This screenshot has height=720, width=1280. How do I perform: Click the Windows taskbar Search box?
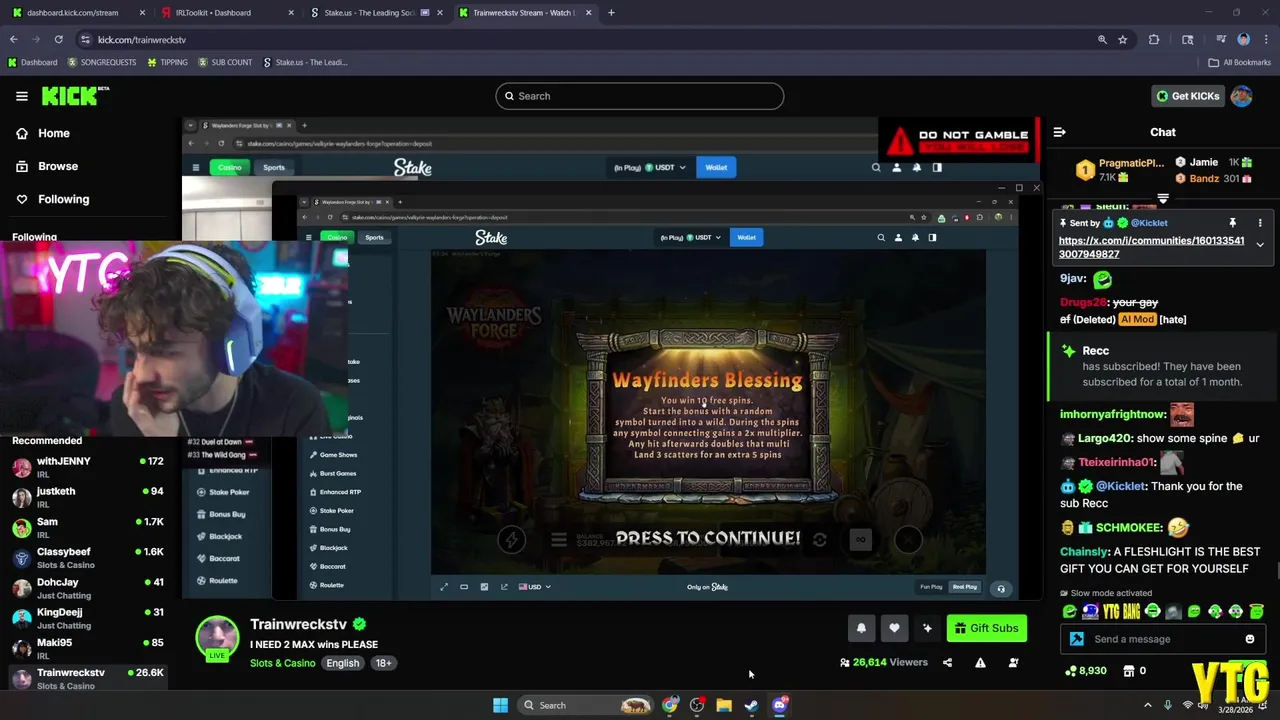[586, 705]
